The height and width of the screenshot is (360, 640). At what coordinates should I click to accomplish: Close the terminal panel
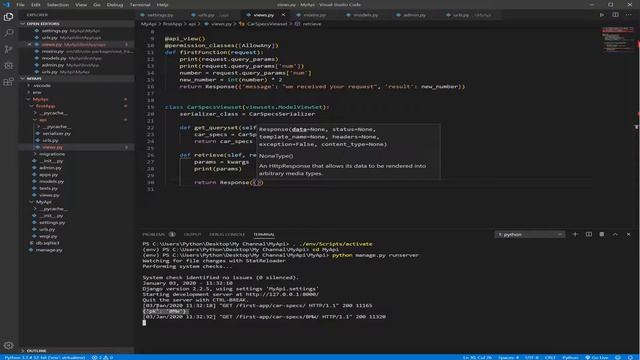tap(629, 234)
